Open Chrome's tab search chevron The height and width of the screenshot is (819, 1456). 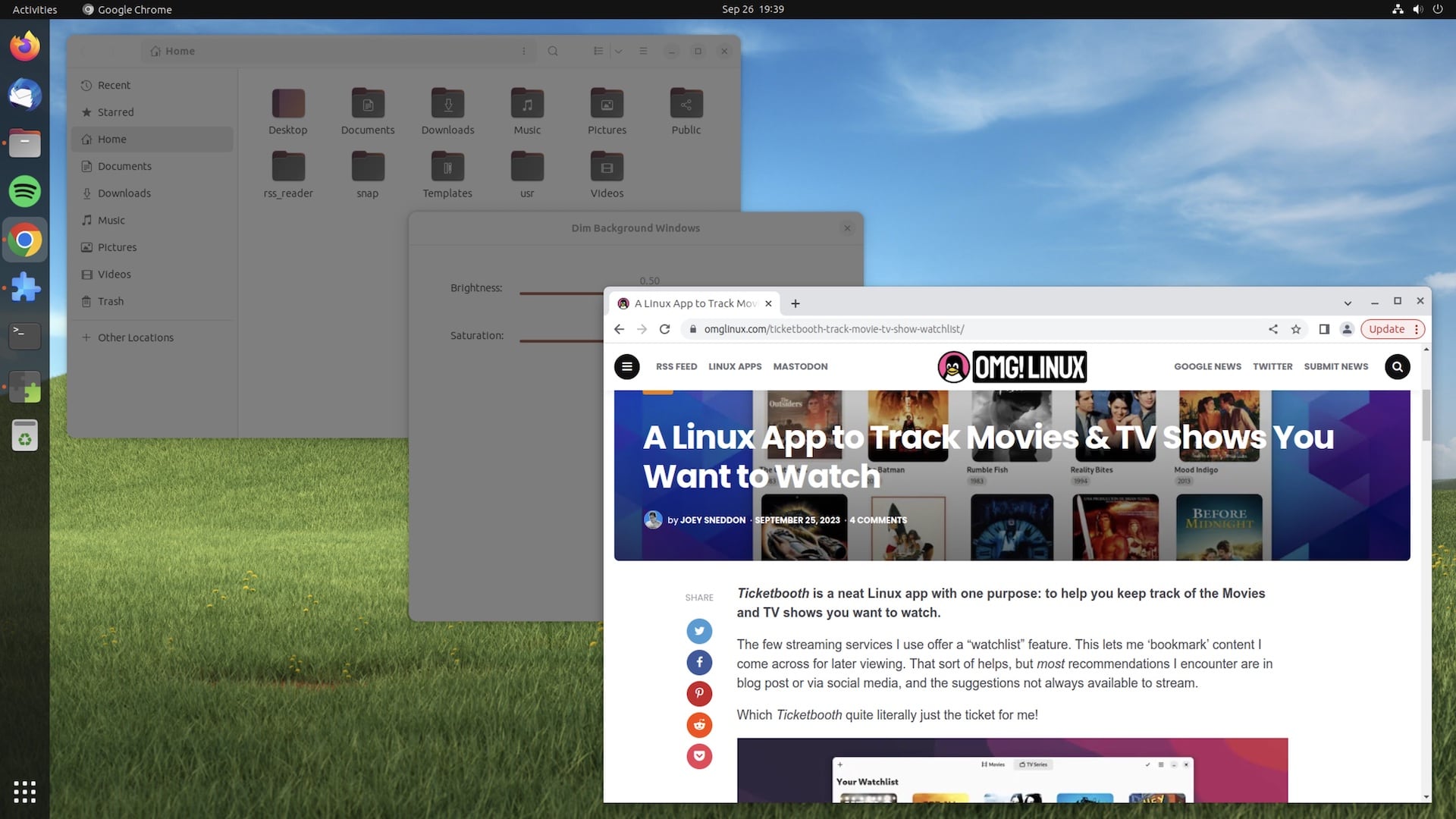pos(1348,303)
